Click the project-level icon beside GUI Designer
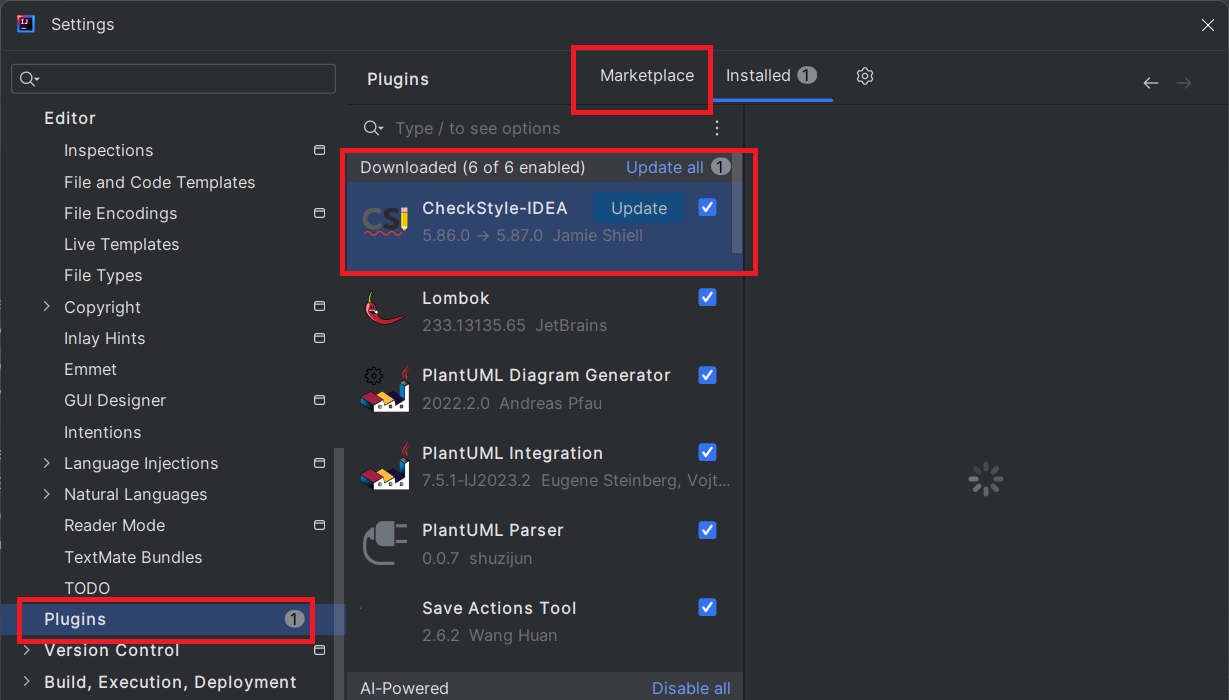This screenshot has height=700, width=1229. (x=319, y=400)
